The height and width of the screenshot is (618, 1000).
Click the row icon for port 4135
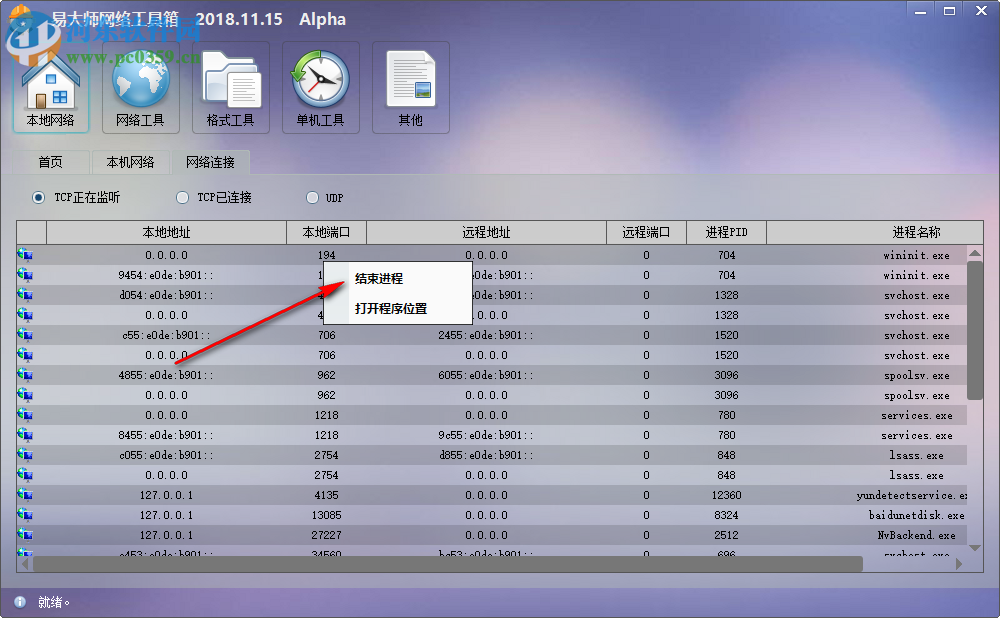[26, 495]
